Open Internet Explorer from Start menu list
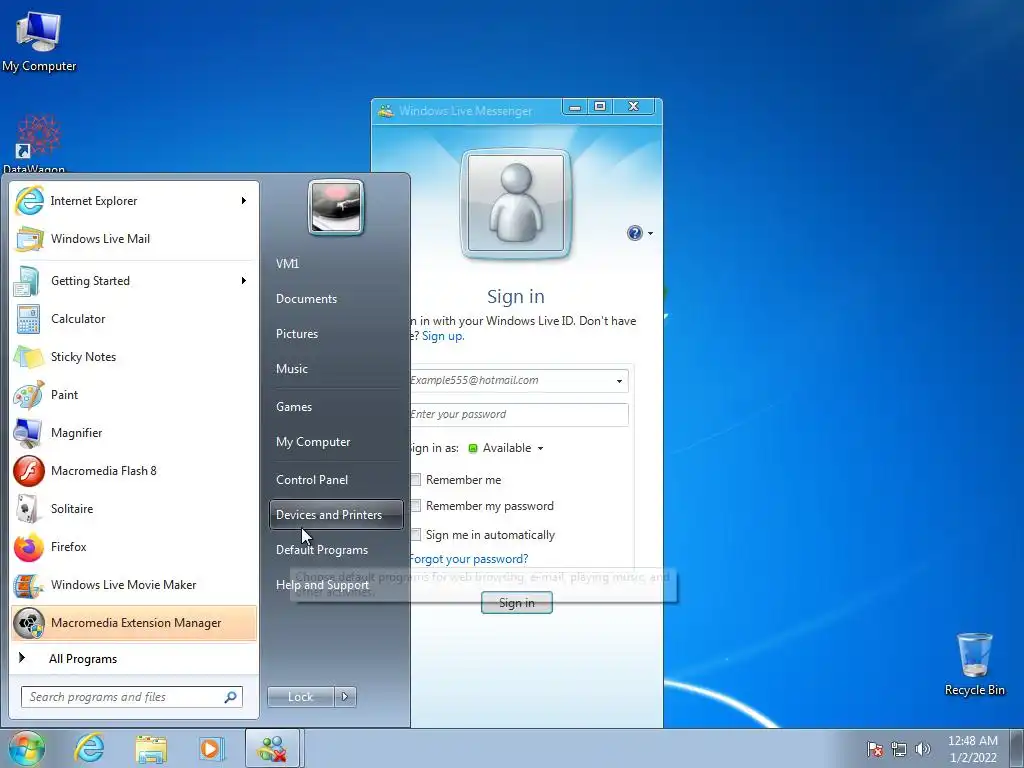1024x768 pixels. (134, 200)
